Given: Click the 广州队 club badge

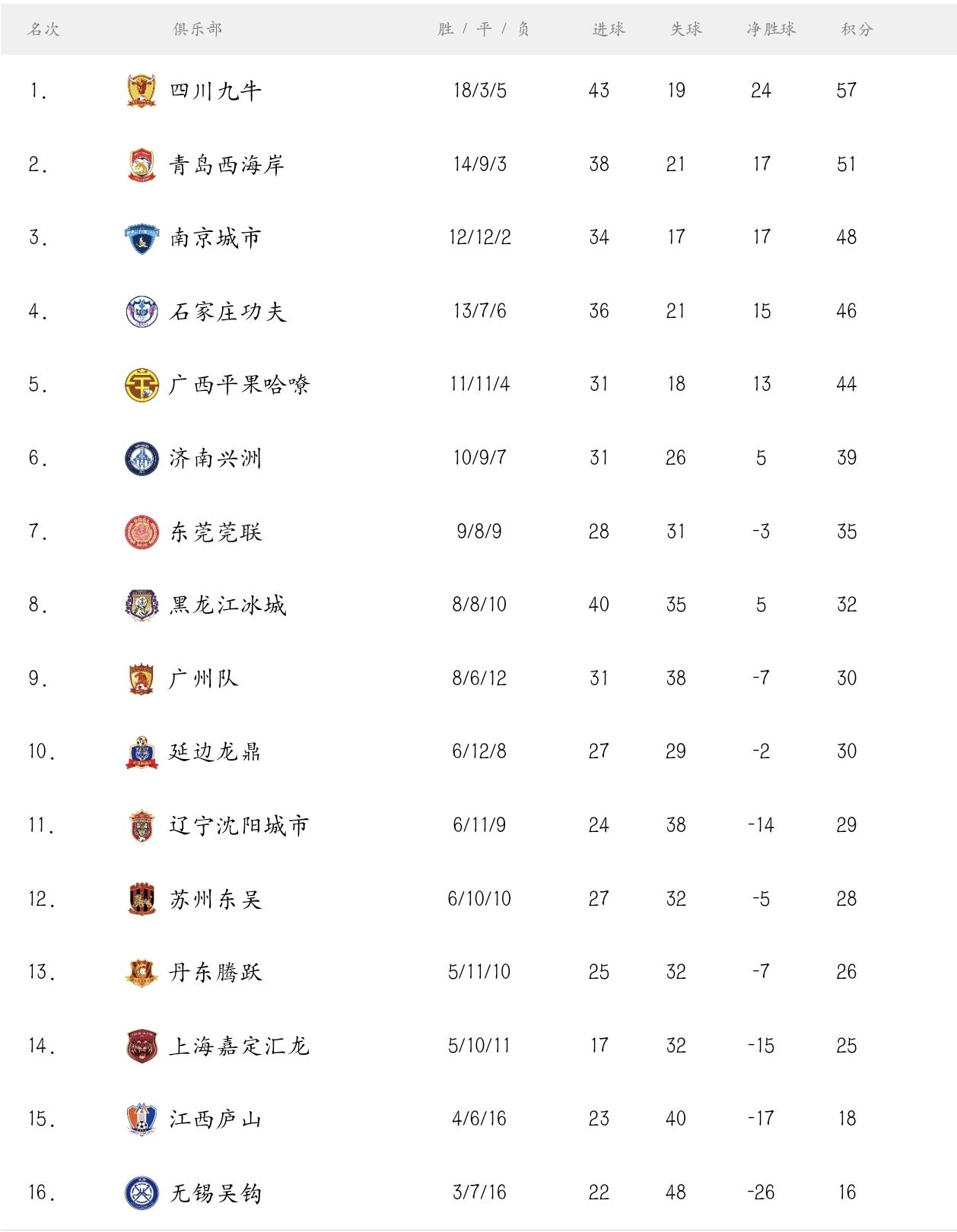Looking at the screenshot, I should 141,678.
